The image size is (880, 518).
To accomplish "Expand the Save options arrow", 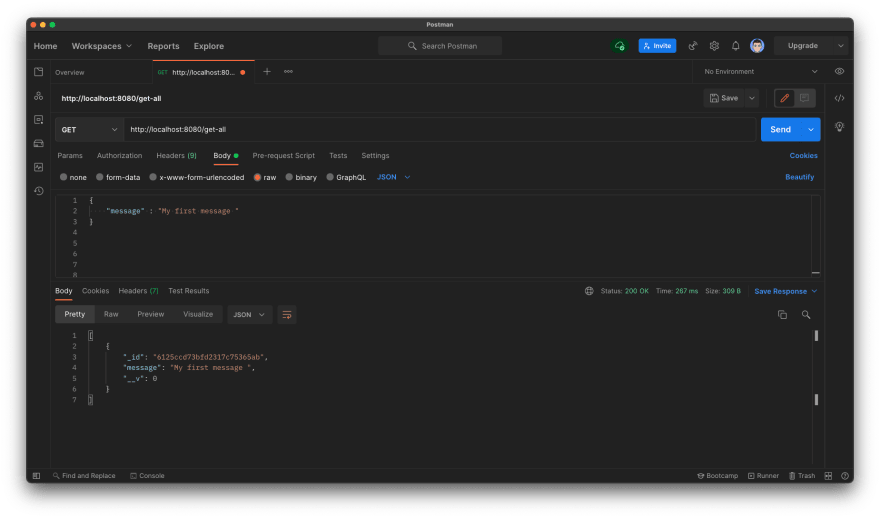I will (x=752, y=98).
